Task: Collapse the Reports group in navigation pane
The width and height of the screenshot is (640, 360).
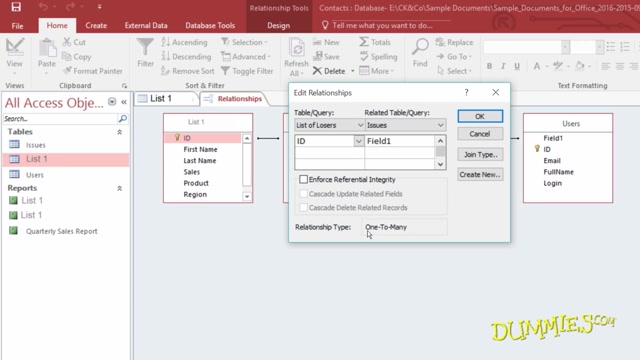Action: tap(120, 188)
